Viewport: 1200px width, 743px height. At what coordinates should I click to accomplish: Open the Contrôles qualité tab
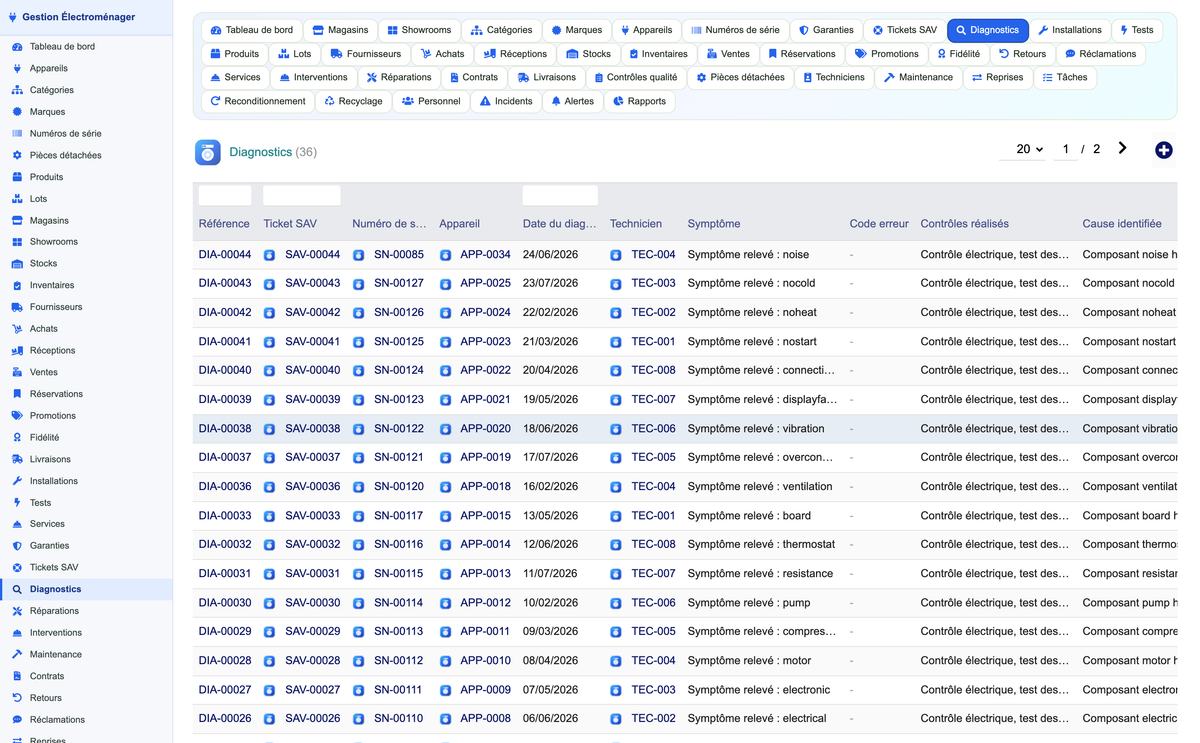click(636, 77)
